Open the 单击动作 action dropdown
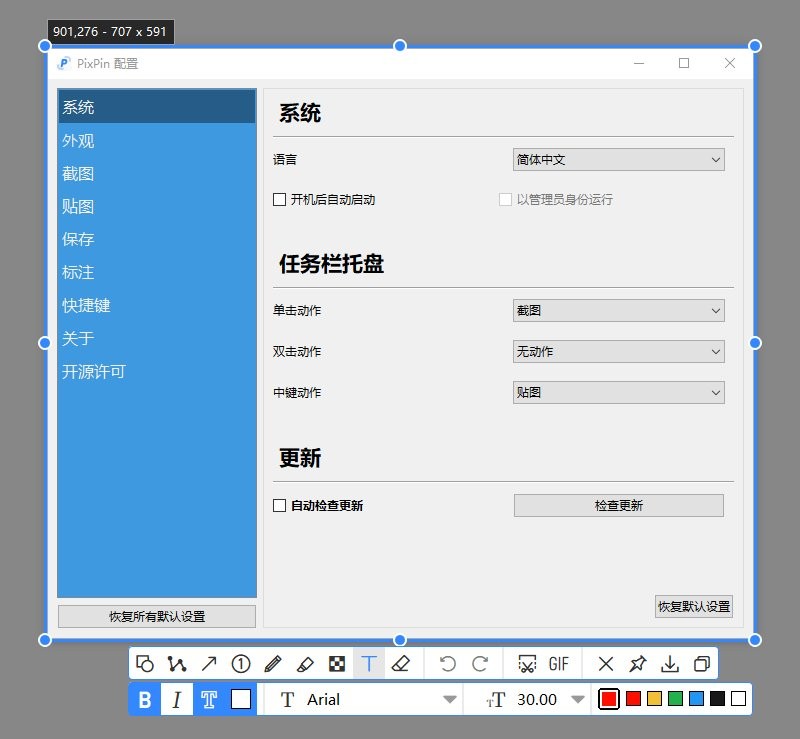This screenshot has height=739, width=800. 617,310
